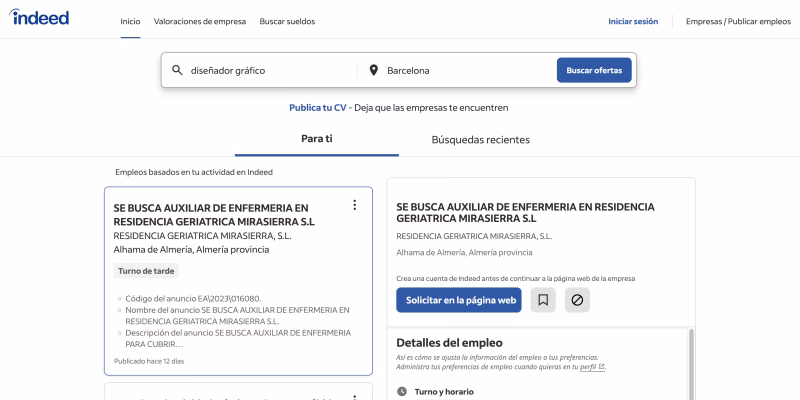Screen dimensions: 800x400
Task: Open the three-dot menu on the Auxiliar de Enfermeria card
Action: (x=355, y=205)
